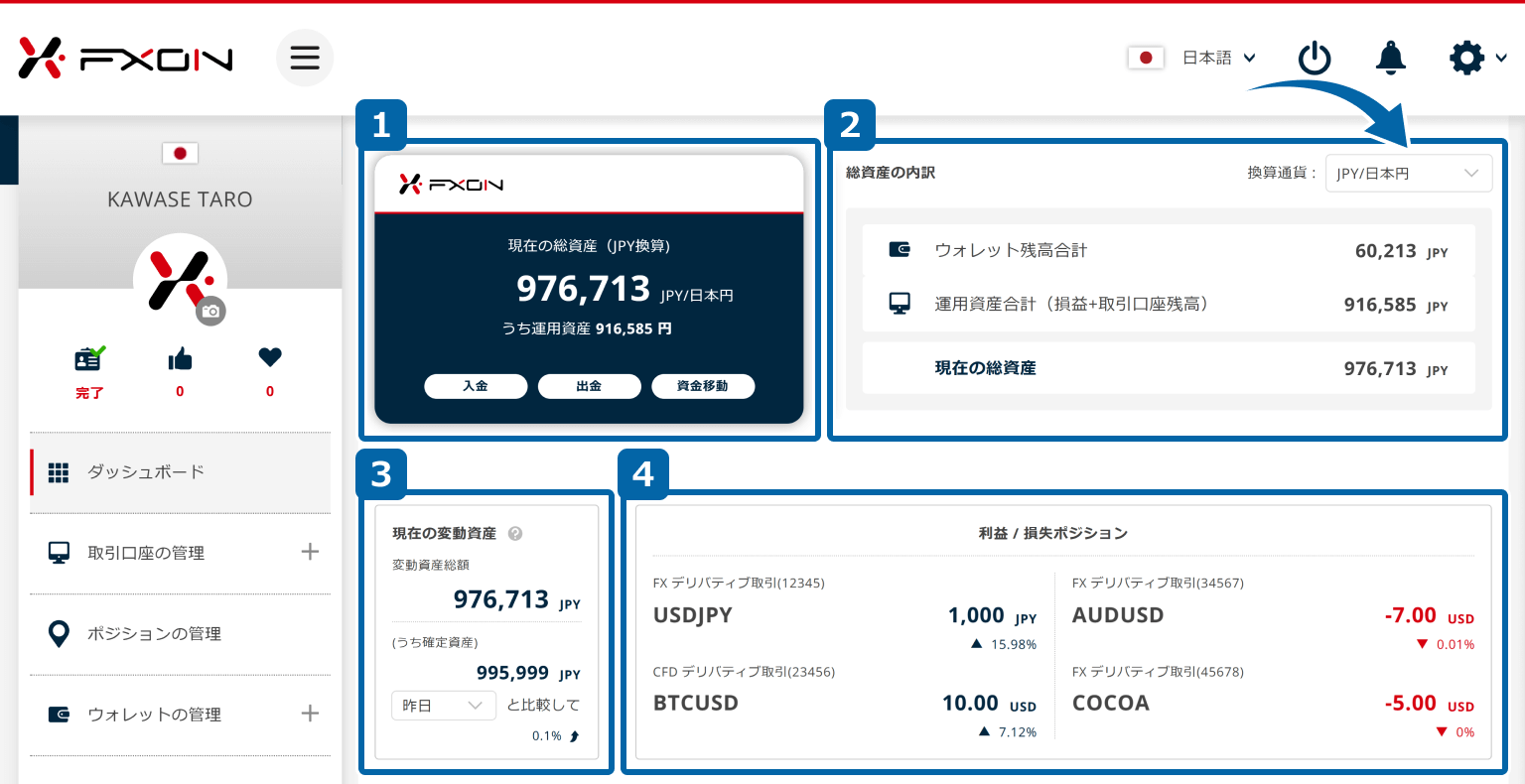
Task: Click the Japan flag above KAWASE TARO
Action: [x=180, y=153]
